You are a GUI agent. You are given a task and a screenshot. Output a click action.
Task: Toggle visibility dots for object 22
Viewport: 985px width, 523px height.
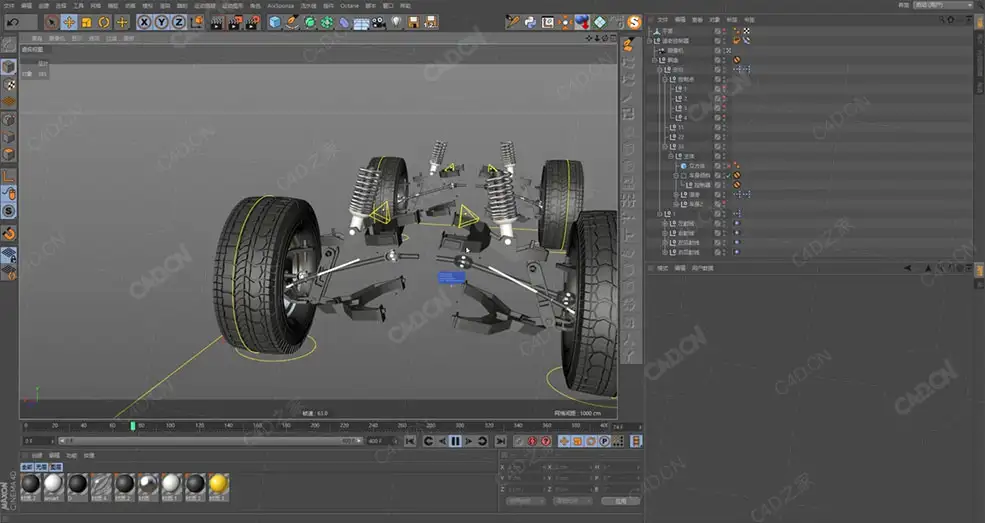[724, 137]
